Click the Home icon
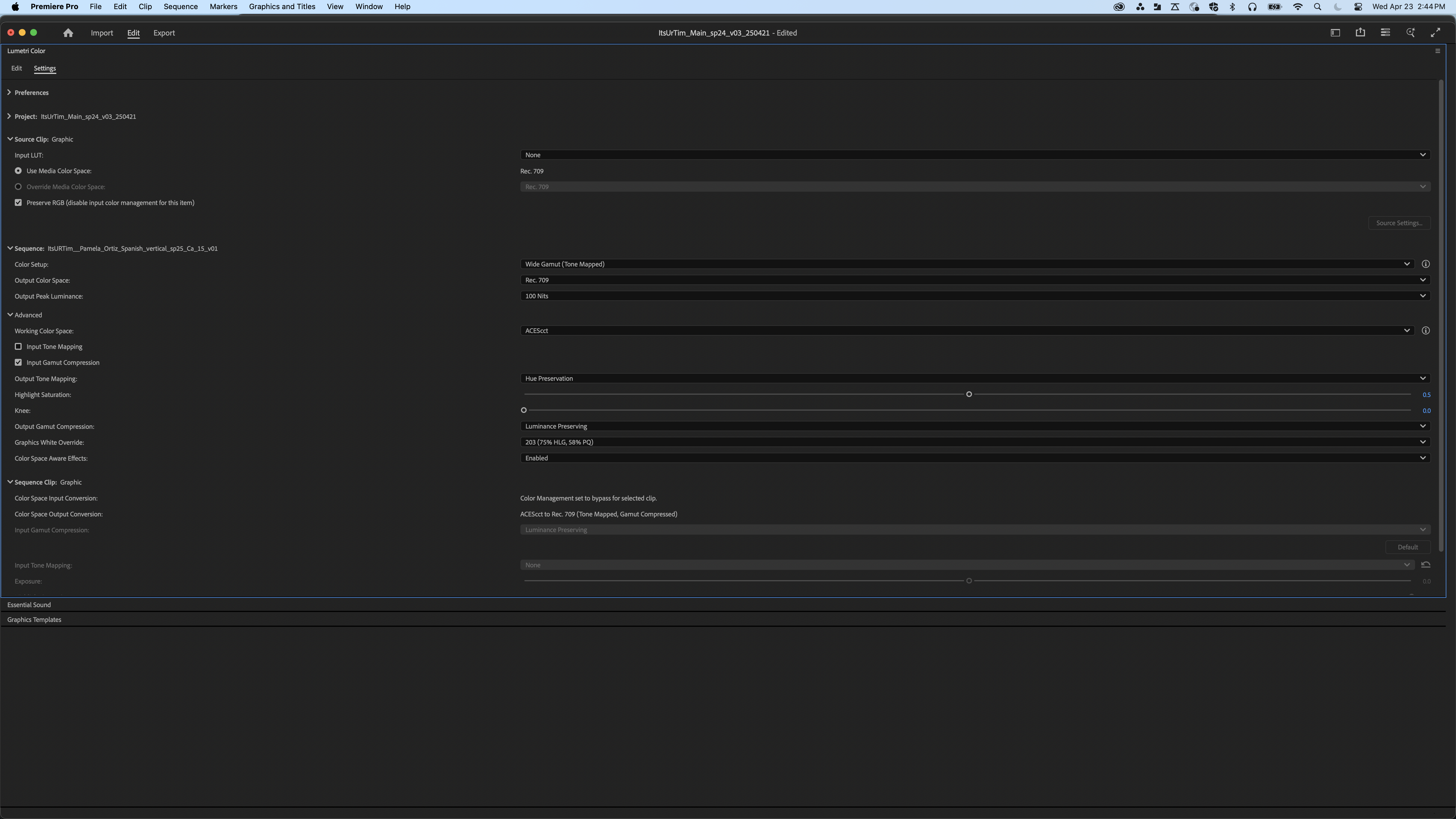Screen dimensions: 1456x819 coord(68,33)
